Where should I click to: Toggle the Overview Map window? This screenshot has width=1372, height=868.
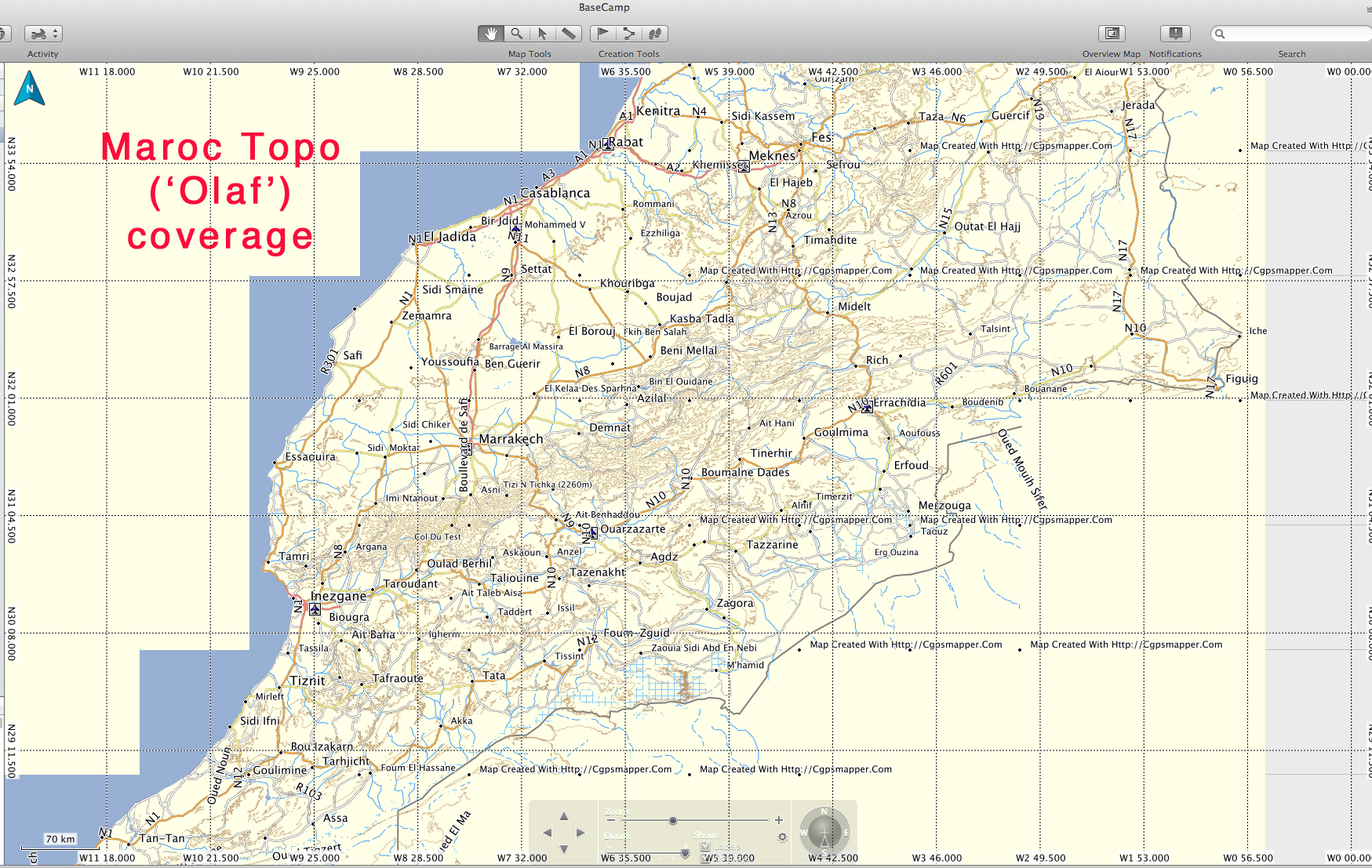pos(1111,34)
